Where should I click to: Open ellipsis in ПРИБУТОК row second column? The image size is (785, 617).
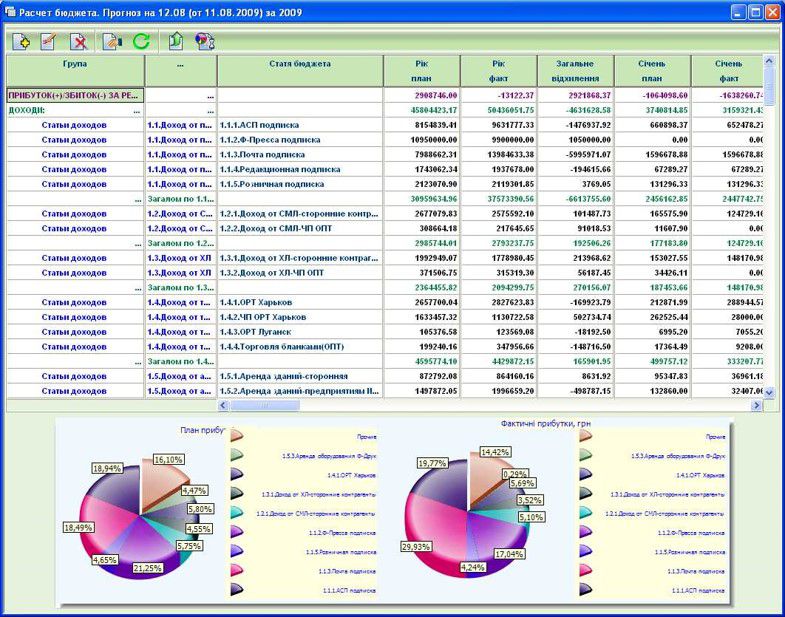click(210, 96)
